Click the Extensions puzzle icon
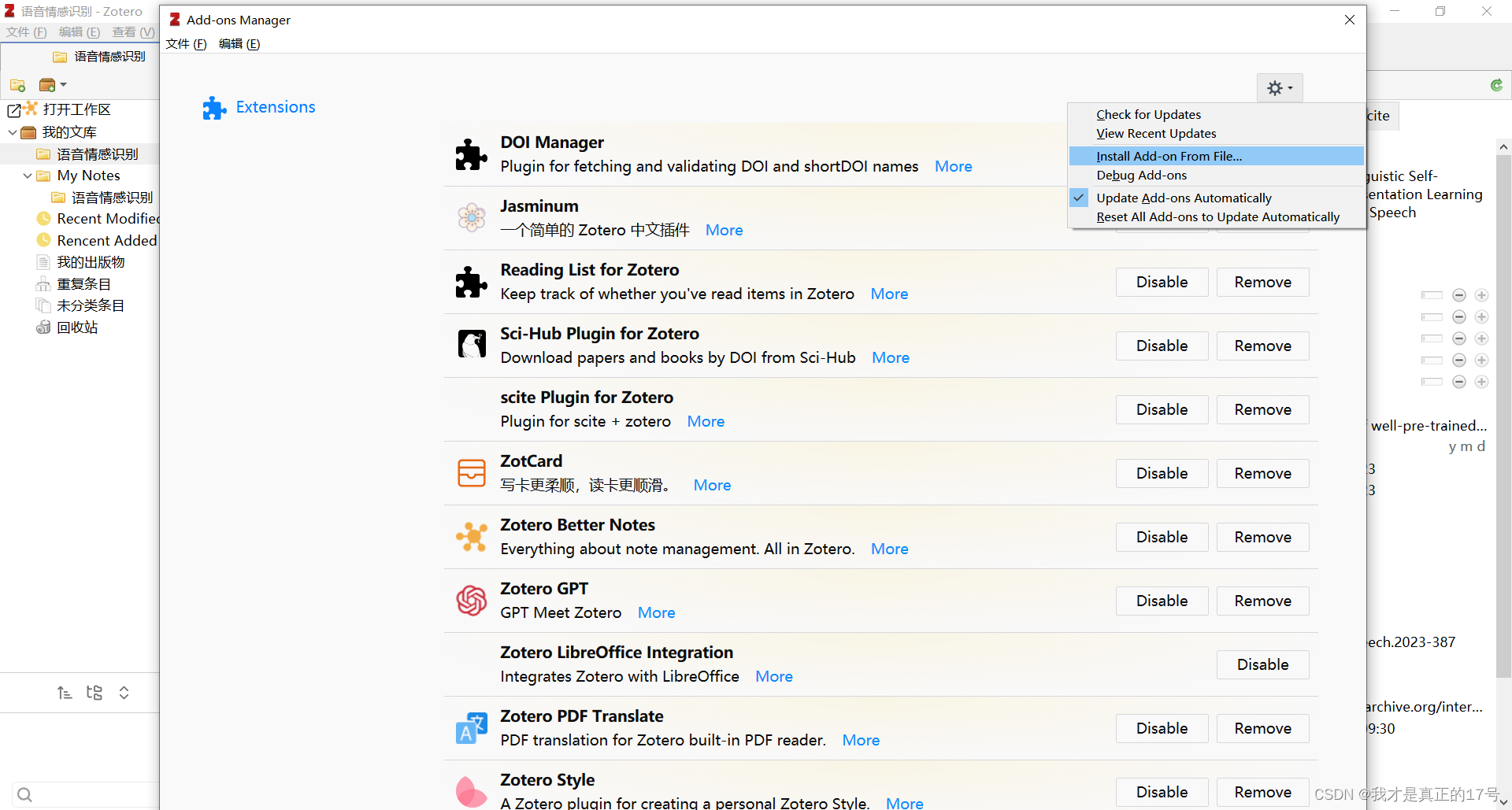Screen dimensions: 1512x810 click(214, 108)
